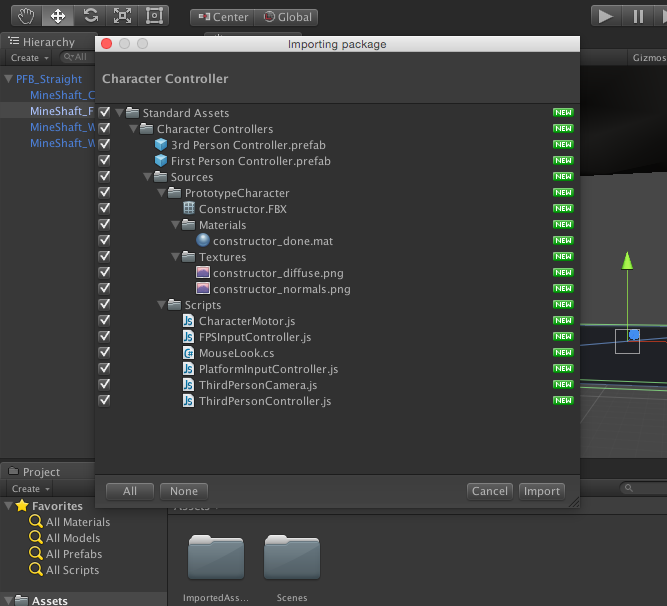Click All Scripts search icon in Favorites

pos(36,569)
